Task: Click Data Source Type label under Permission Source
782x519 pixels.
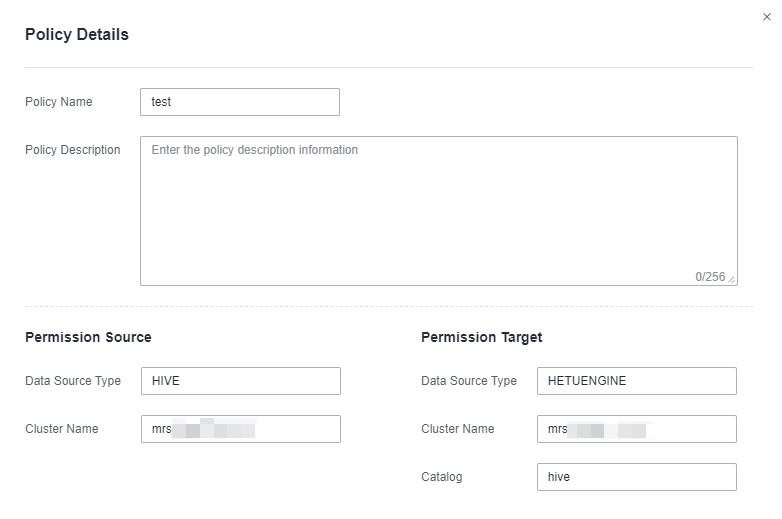Action: point(73,381)
